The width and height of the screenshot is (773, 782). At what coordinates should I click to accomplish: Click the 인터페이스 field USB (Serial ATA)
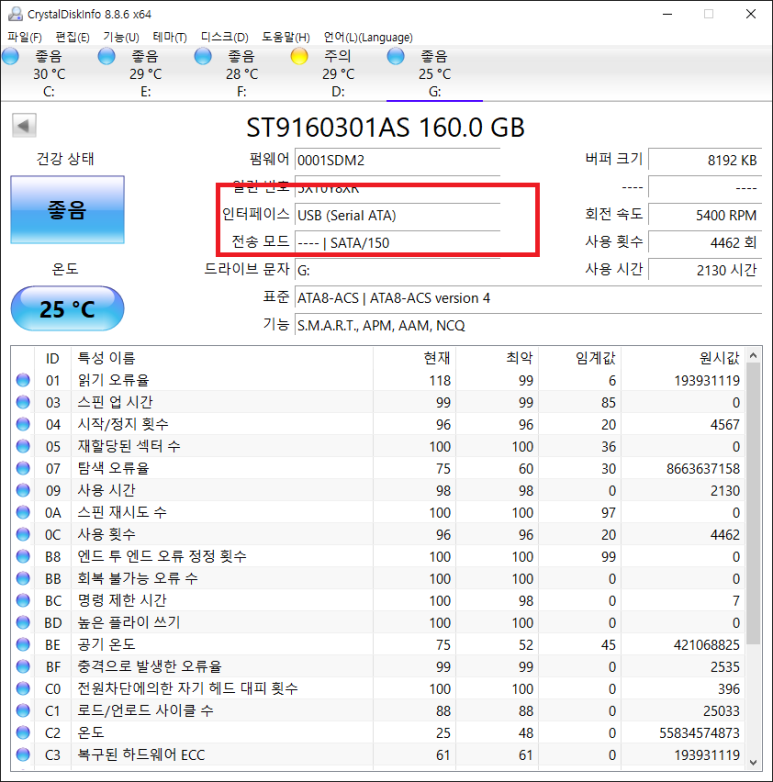tap(397, 215)
